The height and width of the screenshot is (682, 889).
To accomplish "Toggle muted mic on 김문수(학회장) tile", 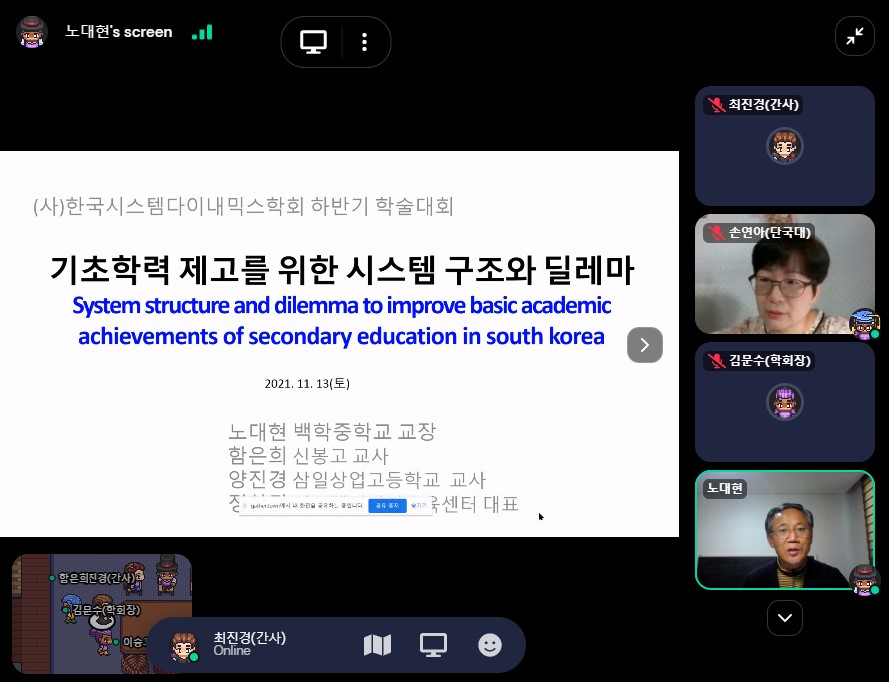I will pos(716,361).
